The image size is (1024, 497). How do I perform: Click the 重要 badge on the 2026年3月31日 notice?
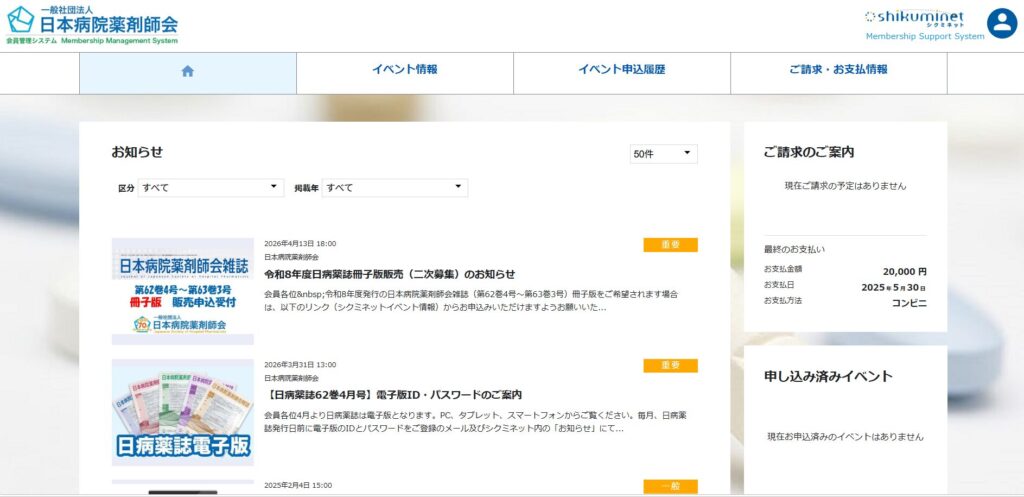(x=670, y=366)
